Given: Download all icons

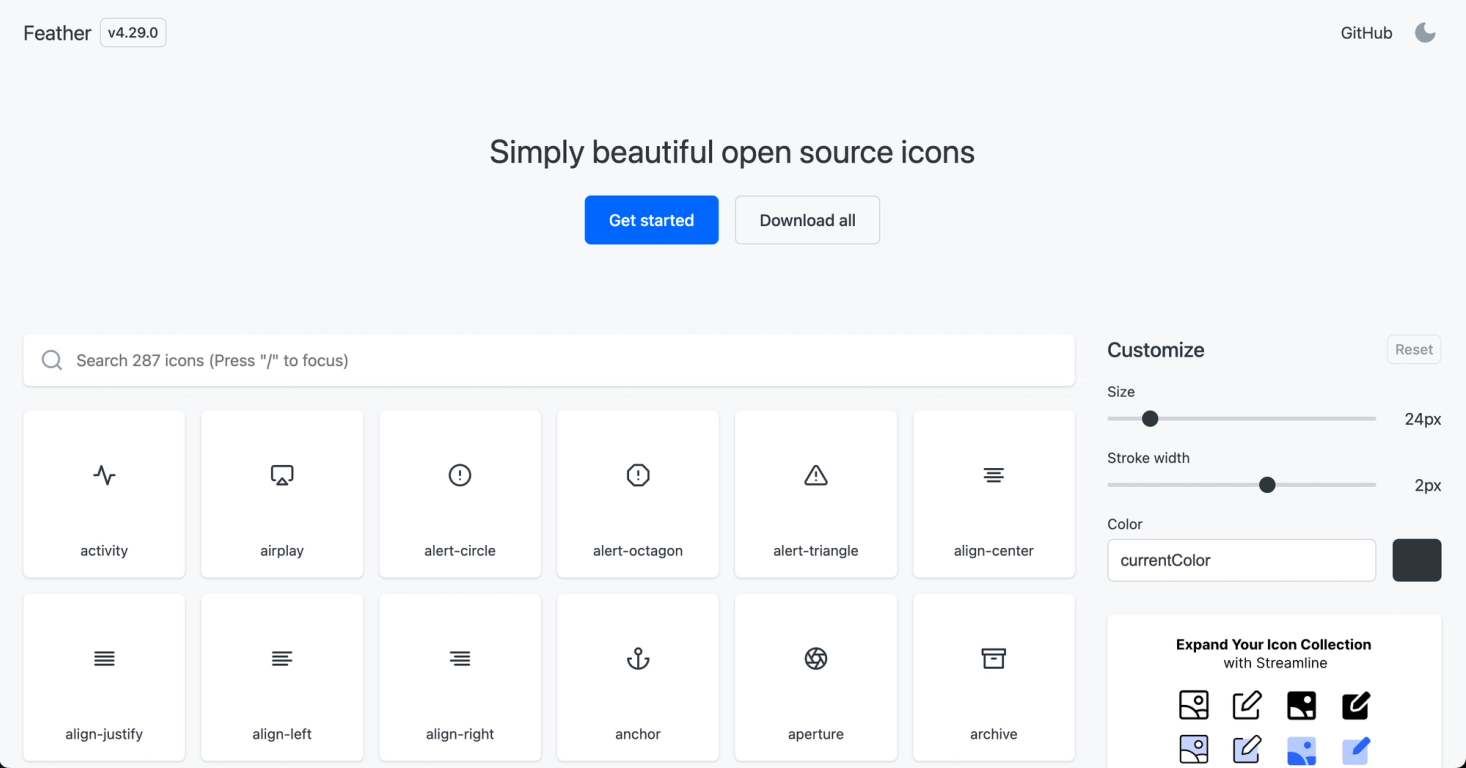Looking at the screenshot, I should coord(807,220).
